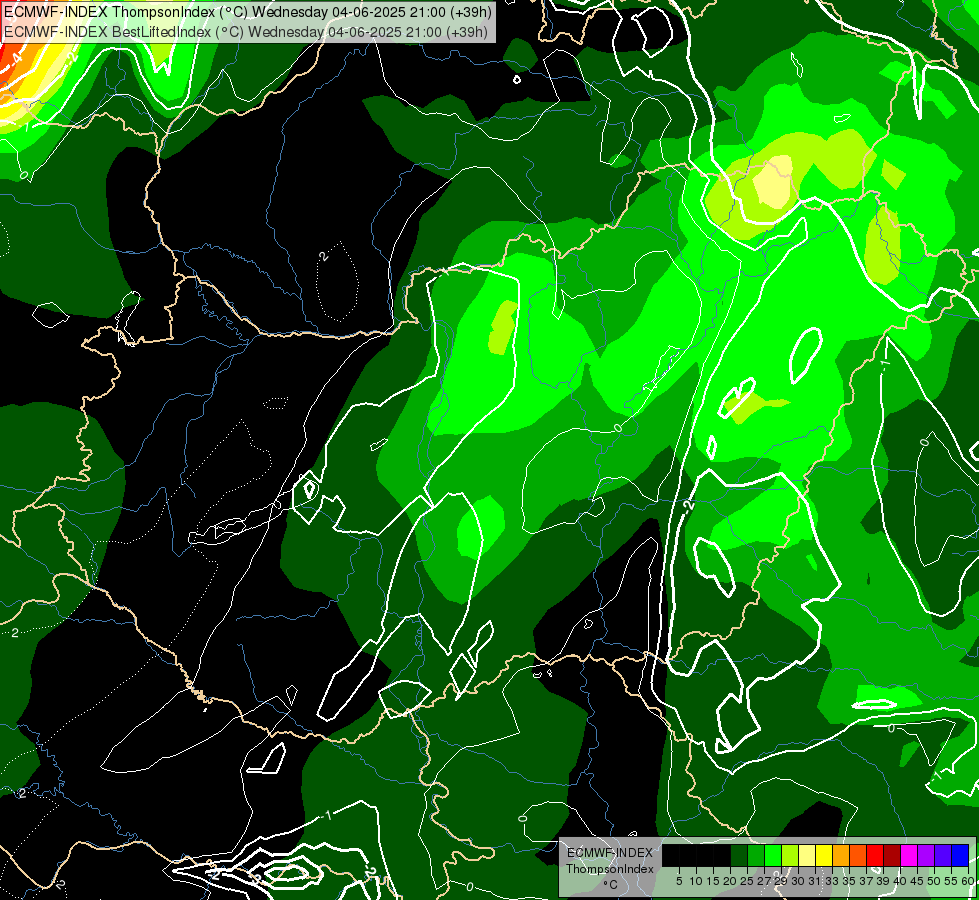This screenshot has height=900, width=979.
Task: Click the legend tick label 25
Action: click(x=747, y=881)
